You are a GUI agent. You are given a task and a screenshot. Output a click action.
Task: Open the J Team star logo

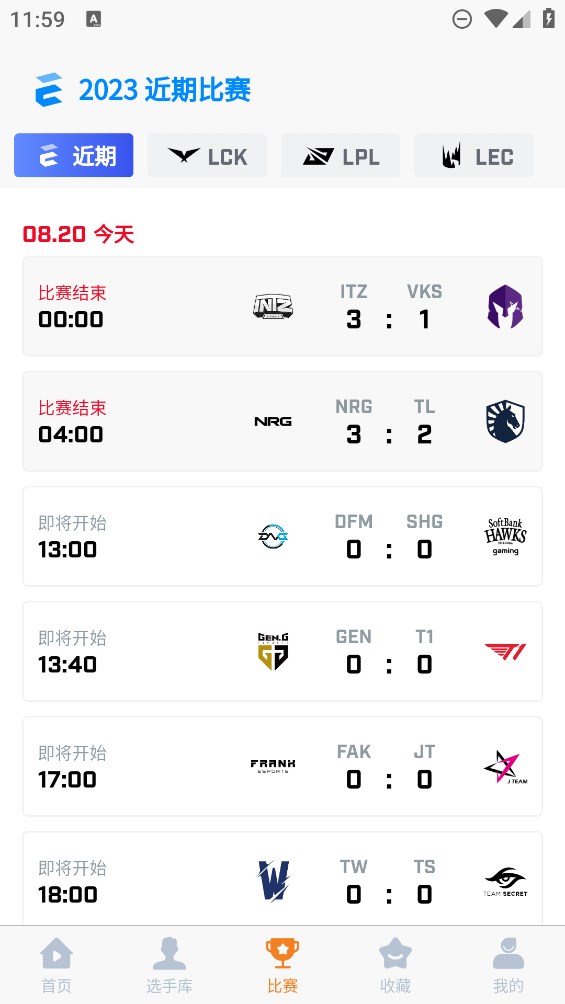(505, 767)
